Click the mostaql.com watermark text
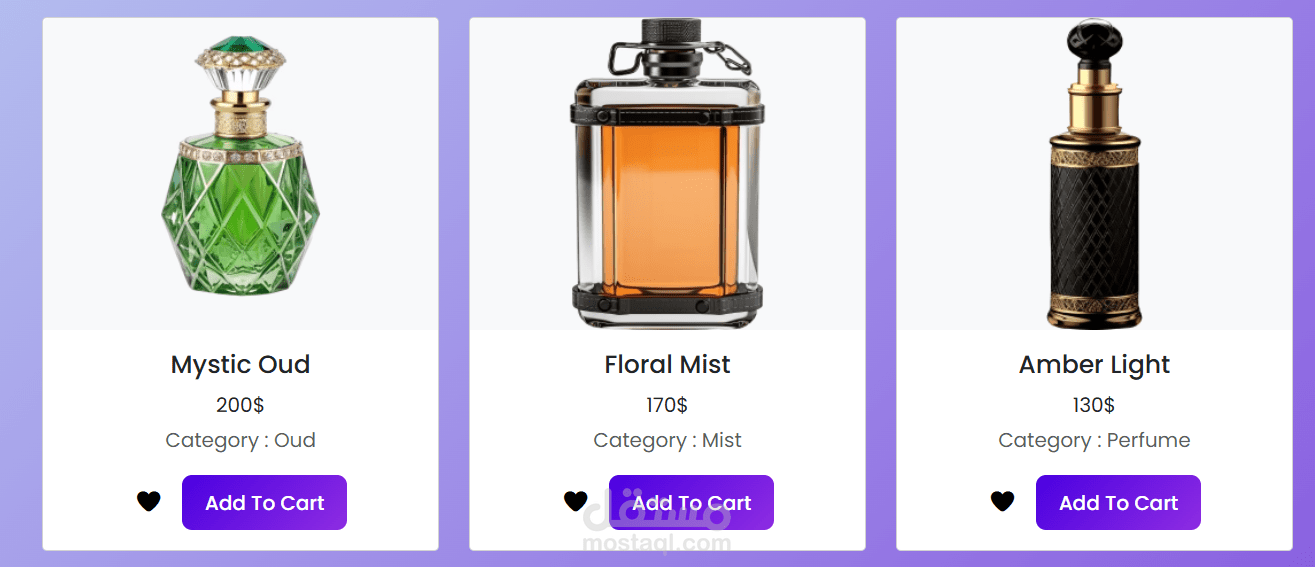1315x567 pixels. tap(656, 544)
